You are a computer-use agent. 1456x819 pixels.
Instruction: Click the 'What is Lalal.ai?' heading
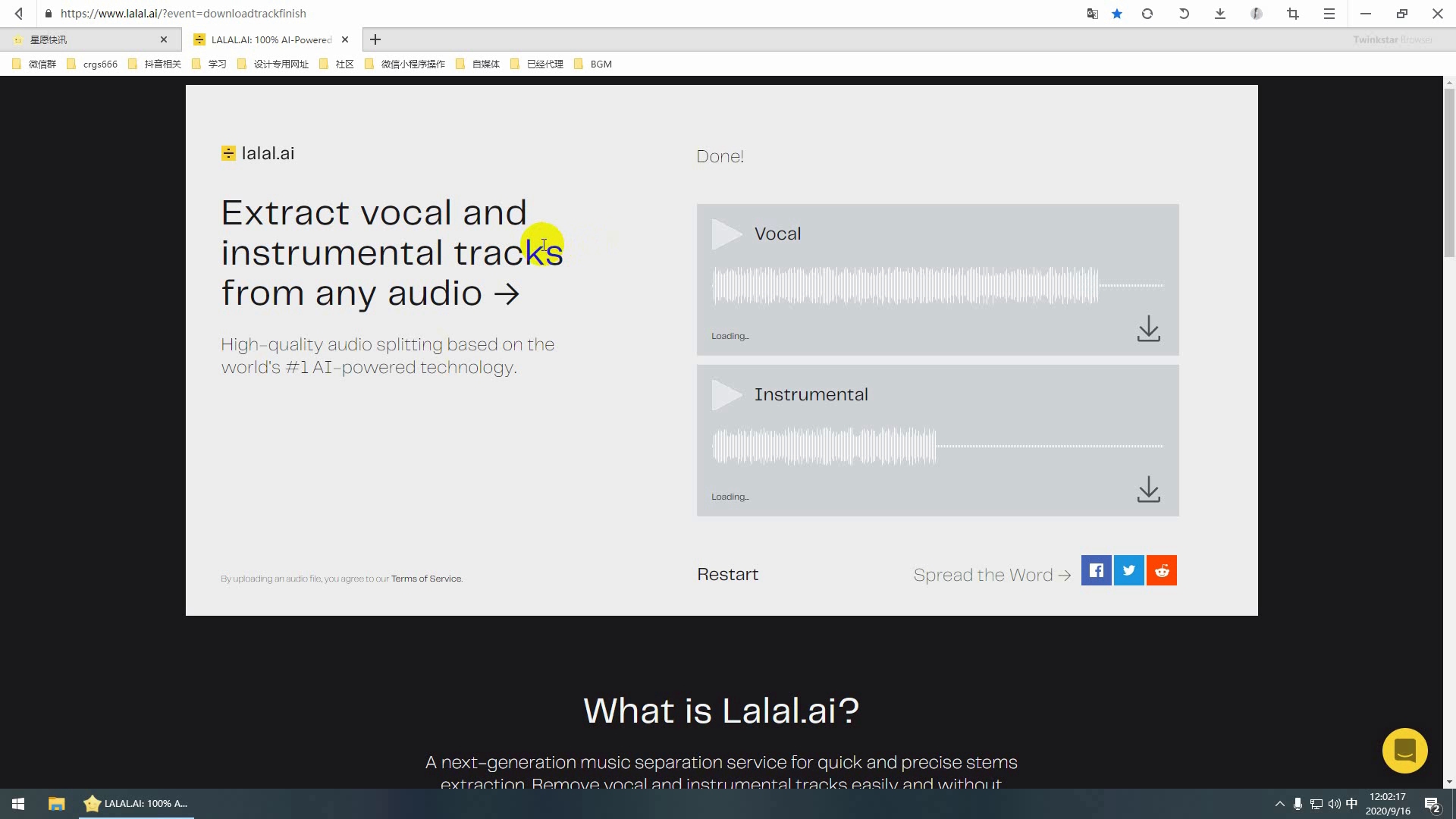click(x=721, y=711)
